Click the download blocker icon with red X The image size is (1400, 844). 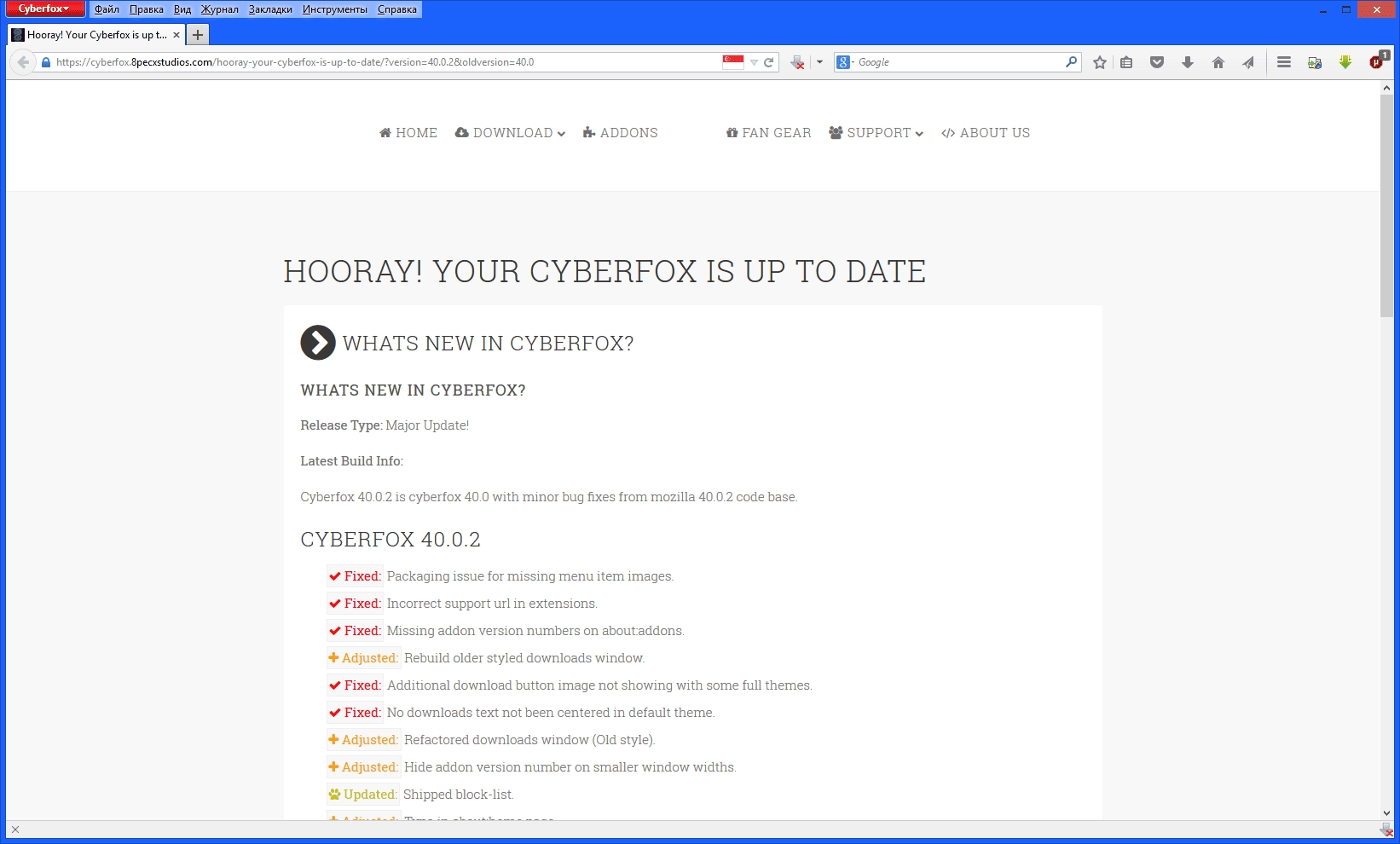click(x=798, y=62)
